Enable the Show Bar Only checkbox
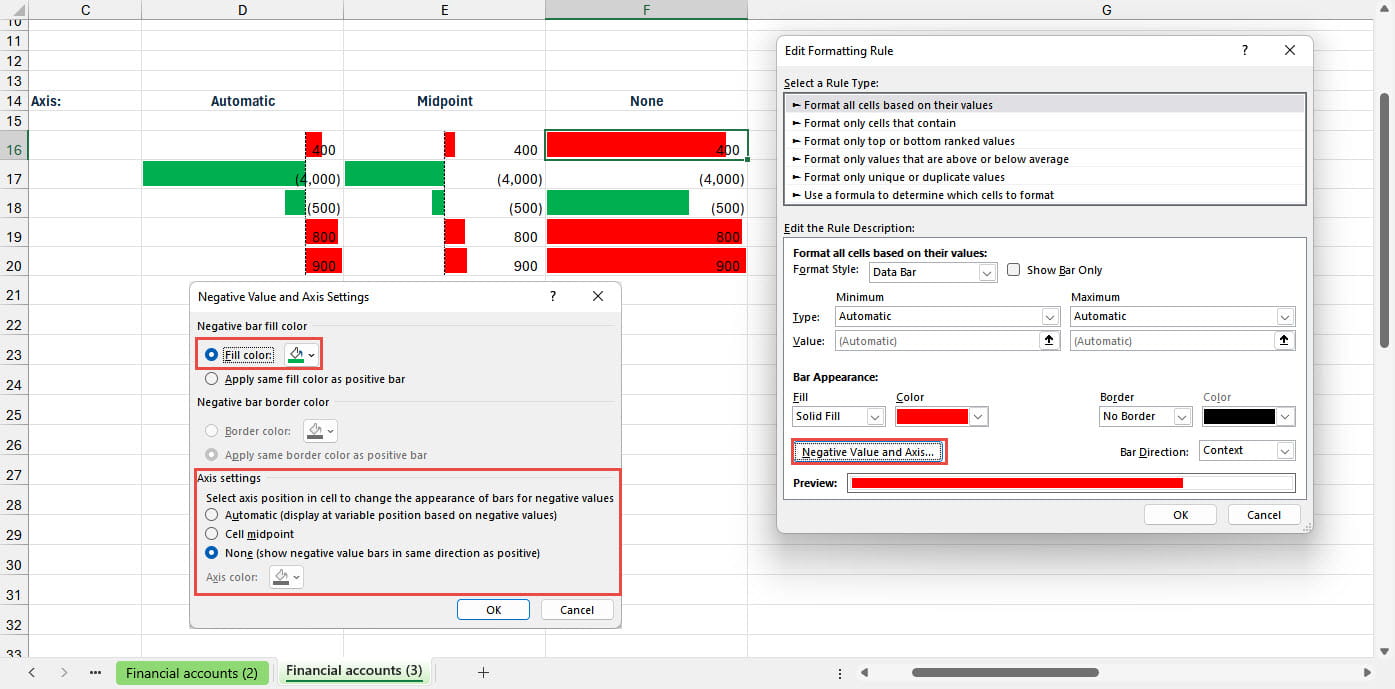 tap(1014, 270)
